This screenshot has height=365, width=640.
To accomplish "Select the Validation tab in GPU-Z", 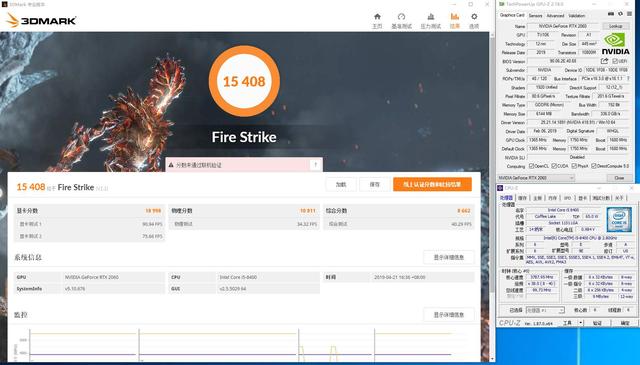I will point(577,16).
